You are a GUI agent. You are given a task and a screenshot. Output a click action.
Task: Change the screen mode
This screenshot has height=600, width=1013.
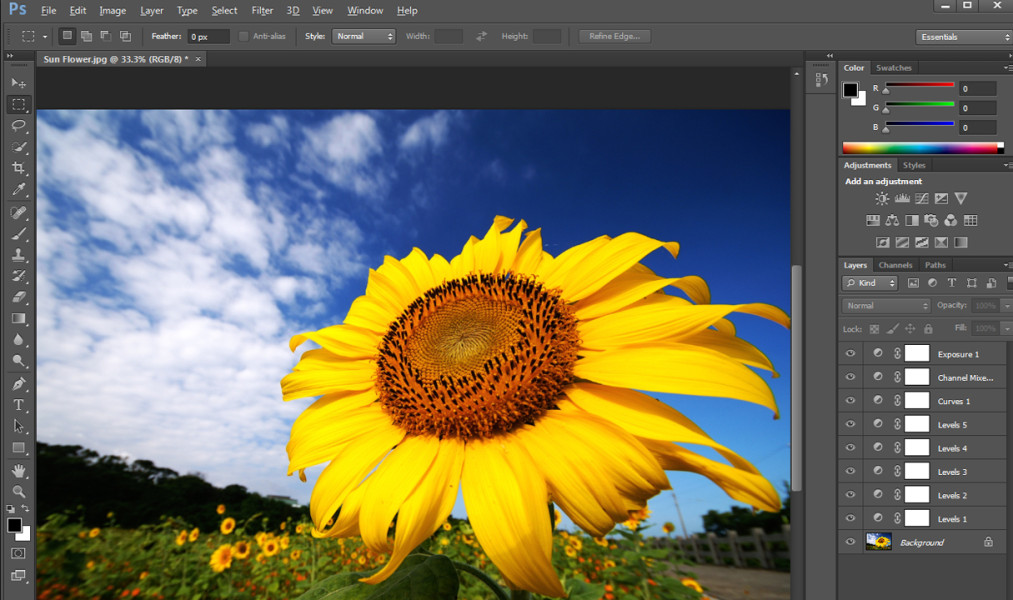[18, 575]
